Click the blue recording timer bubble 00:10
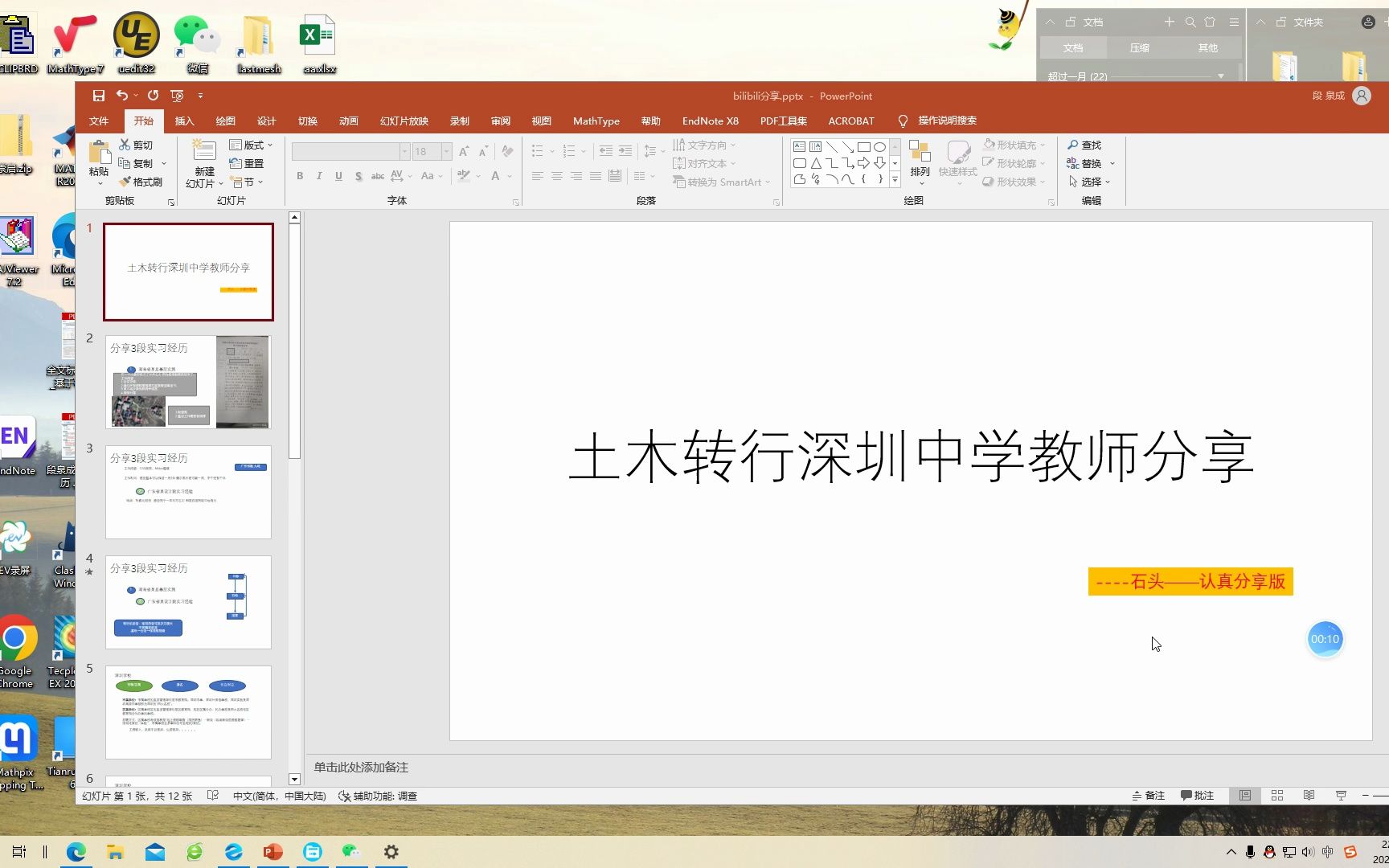Image resolution: width=1389 pixels, height=868 pixels. tap(1325, 640)
